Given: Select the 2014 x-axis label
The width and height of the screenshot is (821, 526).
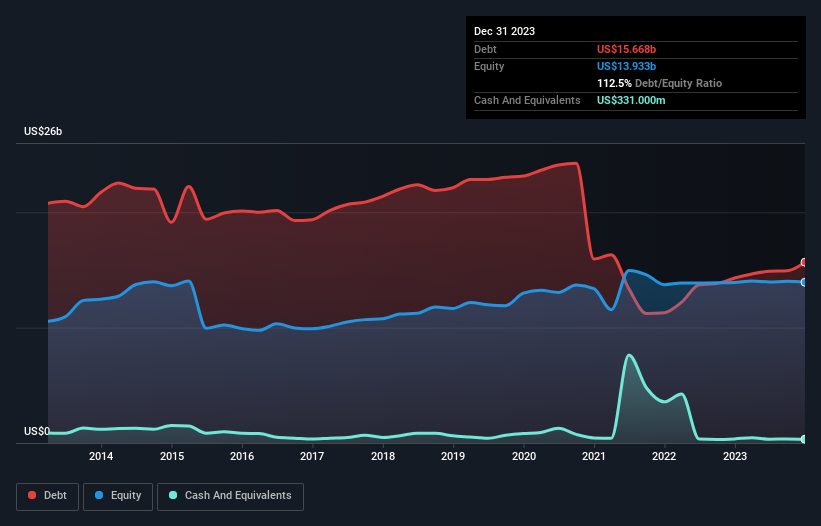Looking at the screenshot, I should click(101, 456).
